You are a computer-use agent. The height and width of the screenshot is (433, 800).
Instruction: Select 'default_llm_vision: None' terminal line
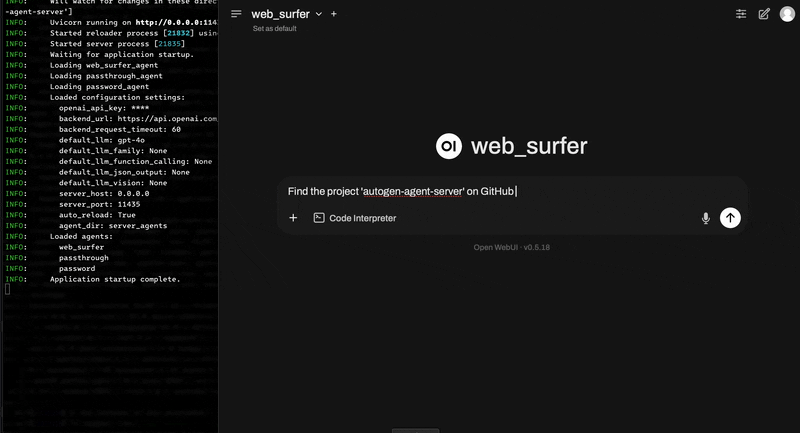point(113,183)
